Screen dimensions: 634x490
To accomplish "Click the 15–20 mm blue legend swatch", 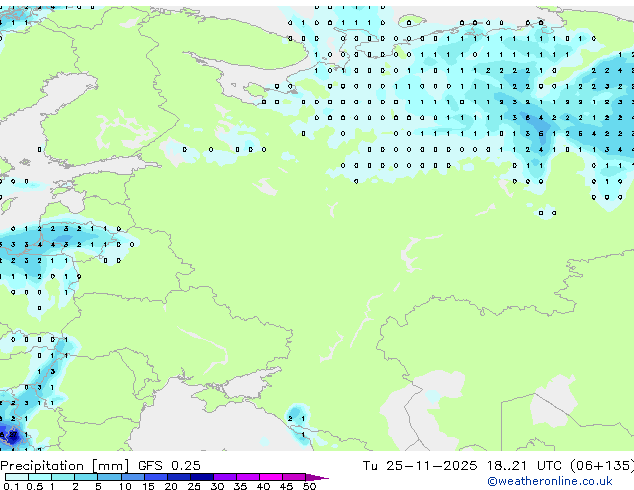I will point(155,477).
